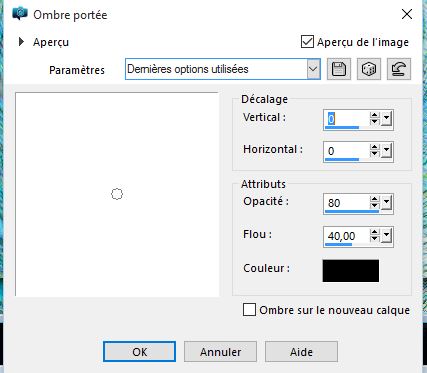
Task: Open the Flou slider popup arrow
Action: 386,236
